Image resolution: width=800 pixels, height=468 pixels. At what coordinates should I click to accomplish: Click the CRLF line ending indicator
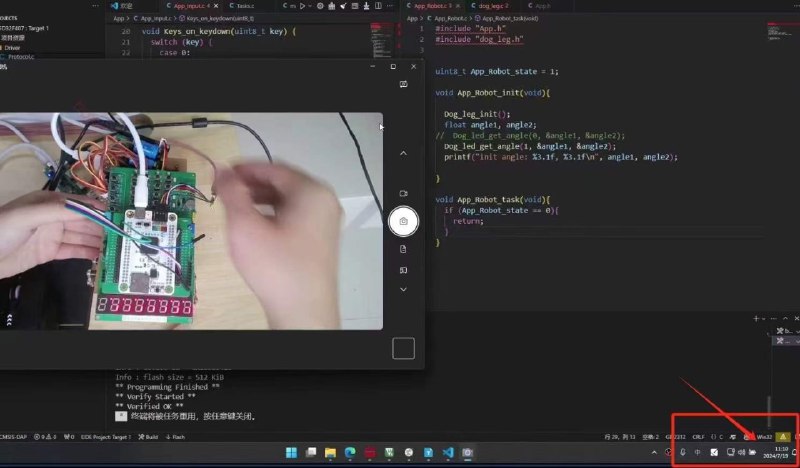(x=698, y=437)
